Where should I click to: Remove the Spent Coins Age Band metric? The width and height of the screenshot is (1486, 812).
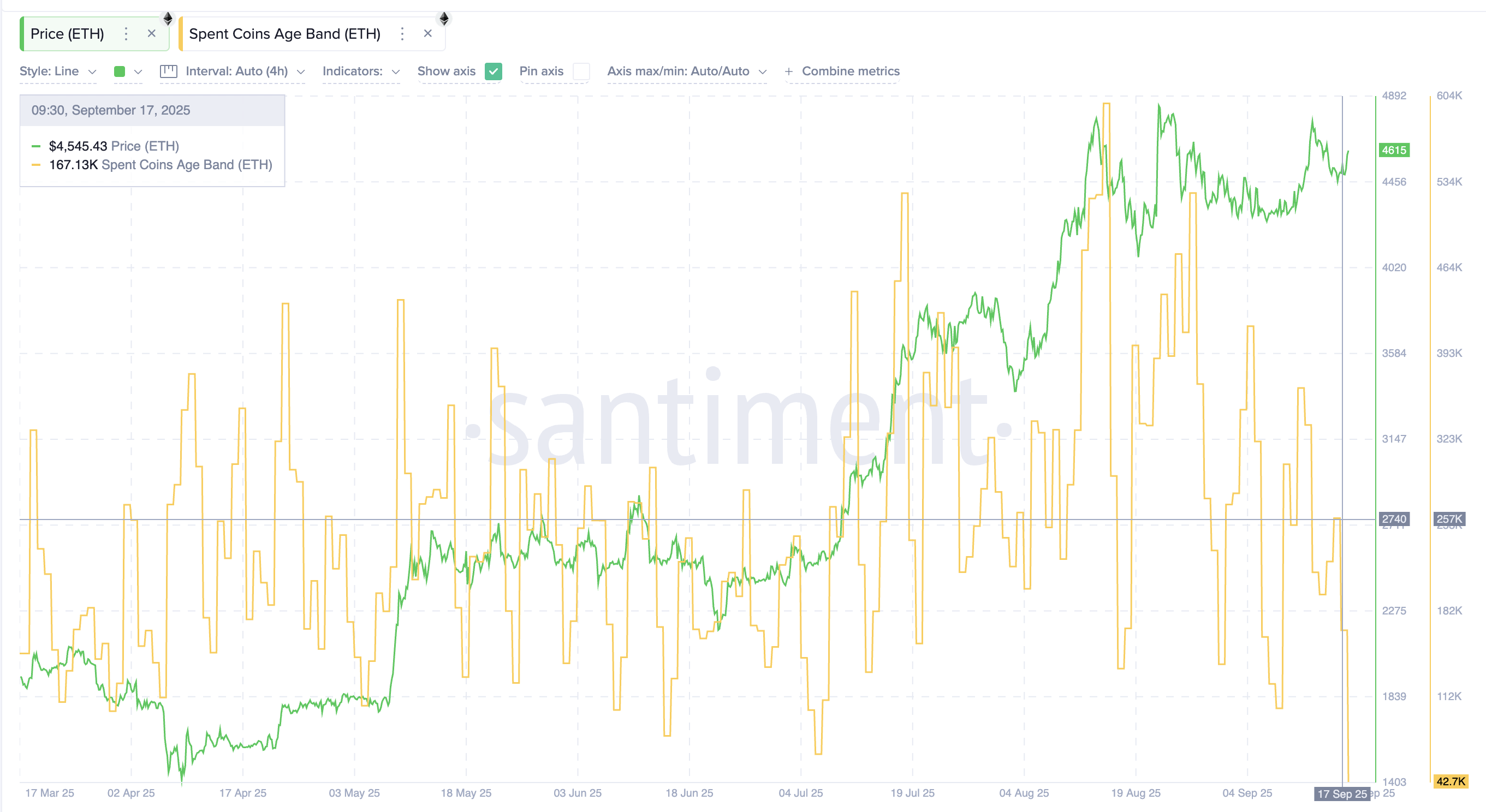coord(428,33)
